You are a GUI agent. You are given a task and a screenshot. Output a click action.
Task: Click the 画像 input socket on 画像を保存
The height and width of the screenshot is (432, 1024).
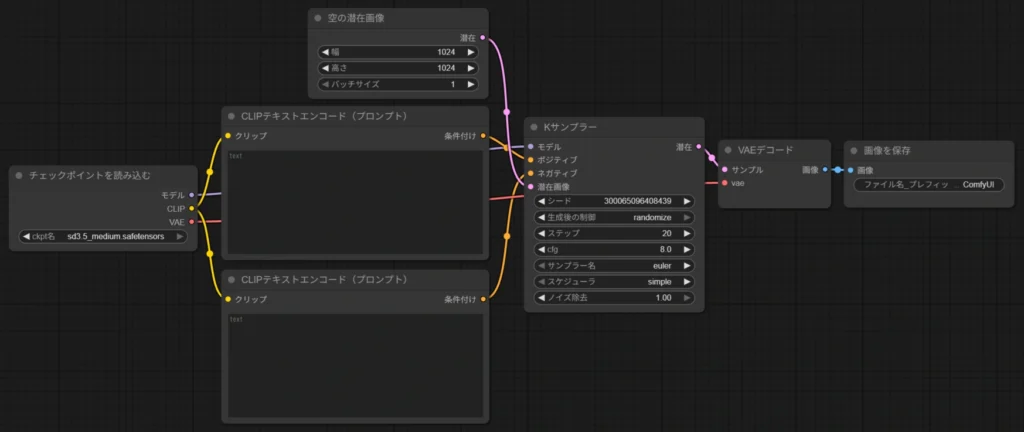pos(850,170)
